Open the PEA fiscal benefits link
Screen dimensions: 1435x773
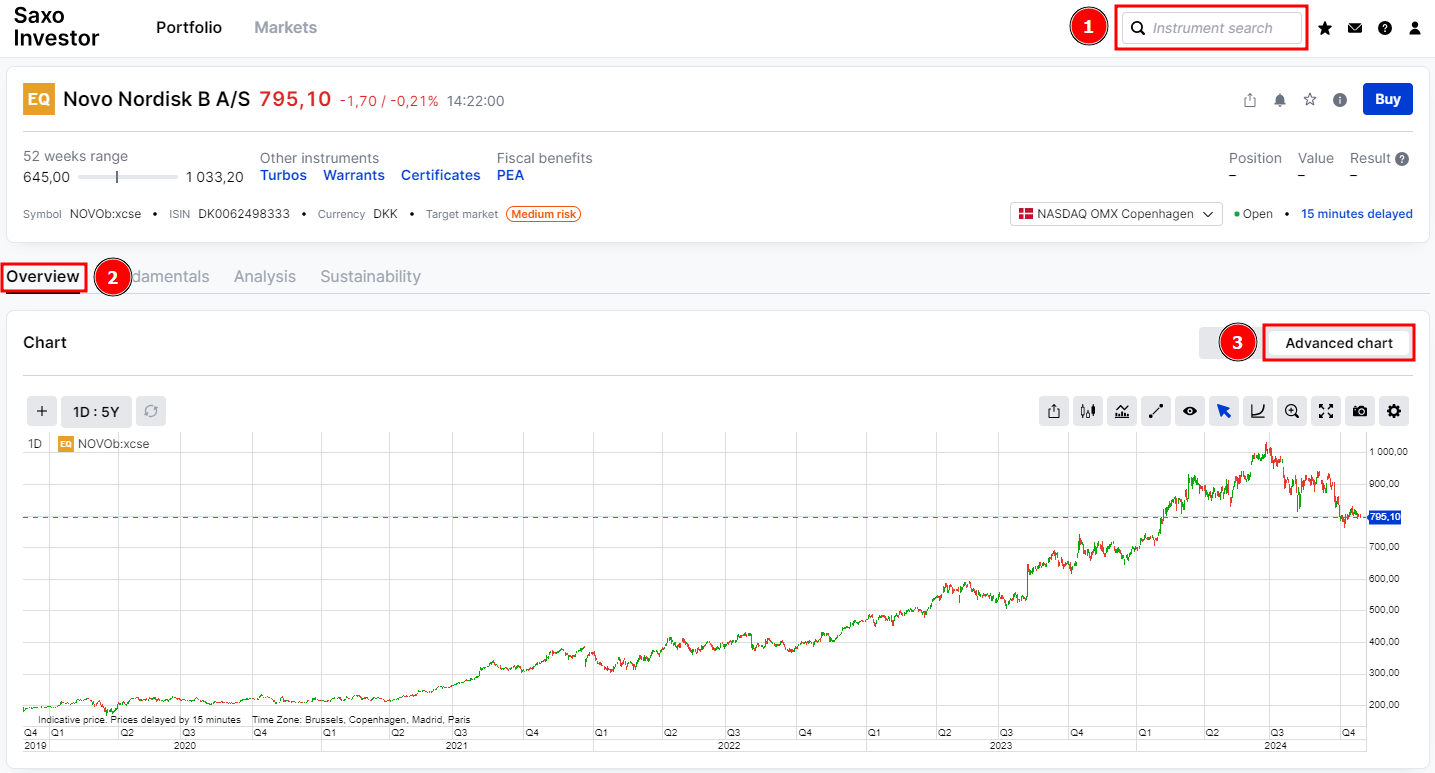point(510,175)
